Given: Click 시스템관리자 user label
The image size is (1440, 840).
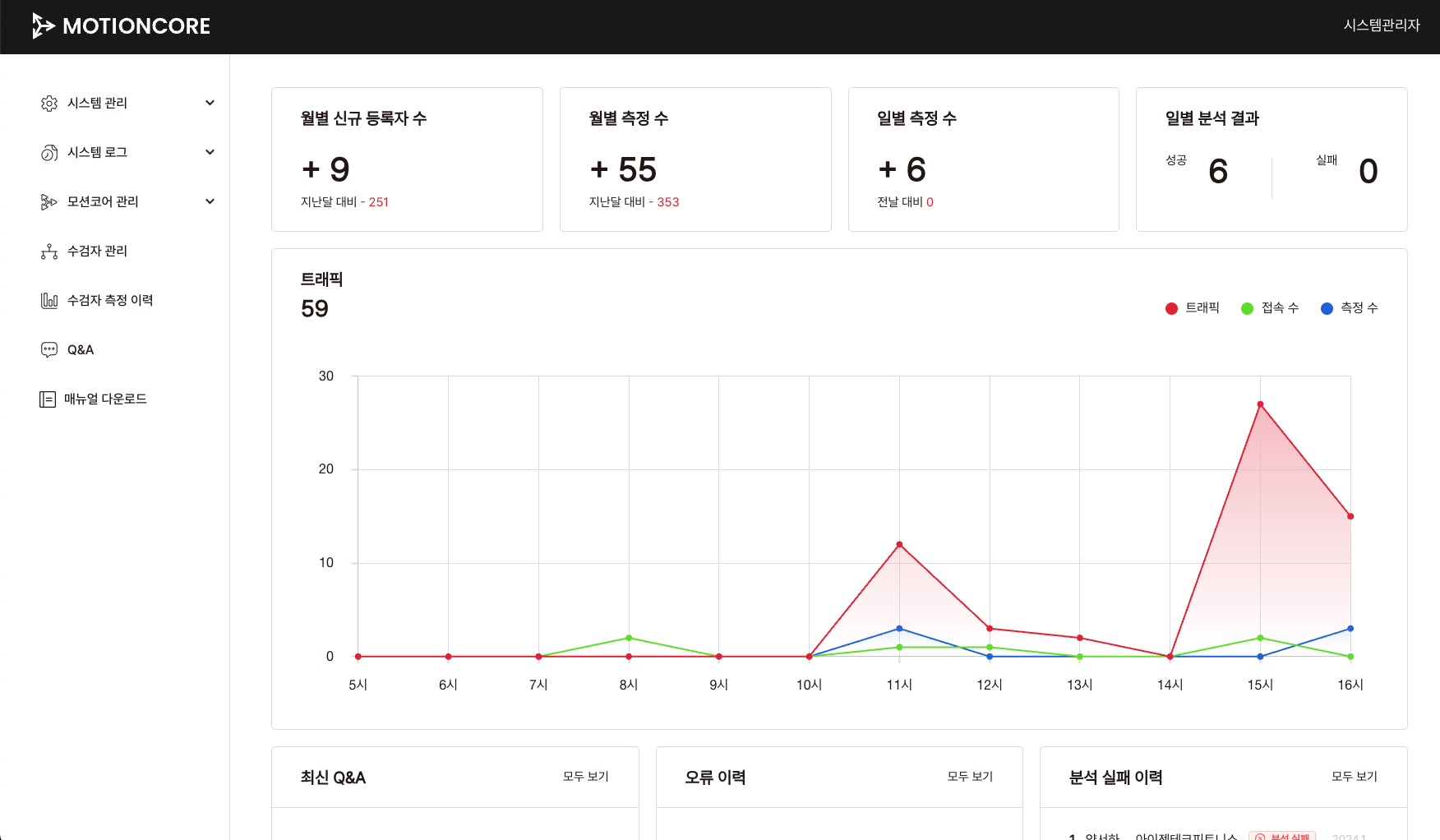Looking at the screenshot, I should click(1382, 25).
